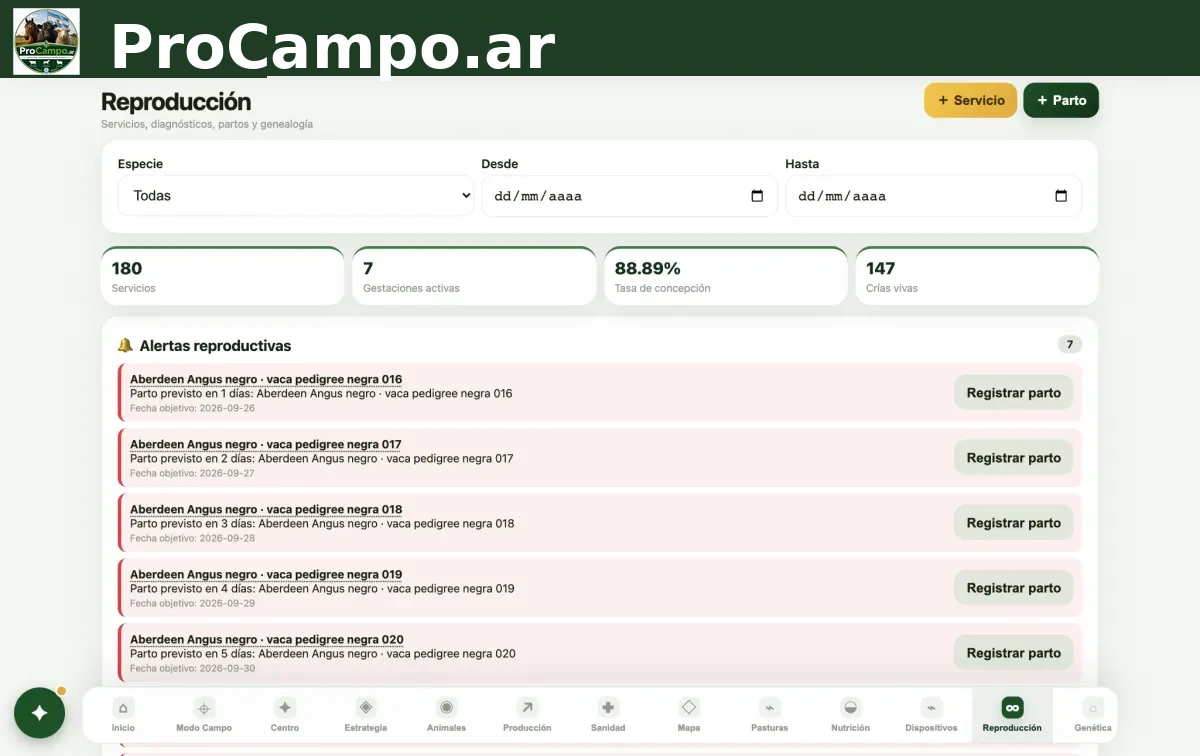This screenshot has width=1200, height=756.
Task: Click the 88.89% Tasa de concepción card
Action: click(x=725, y=276)
